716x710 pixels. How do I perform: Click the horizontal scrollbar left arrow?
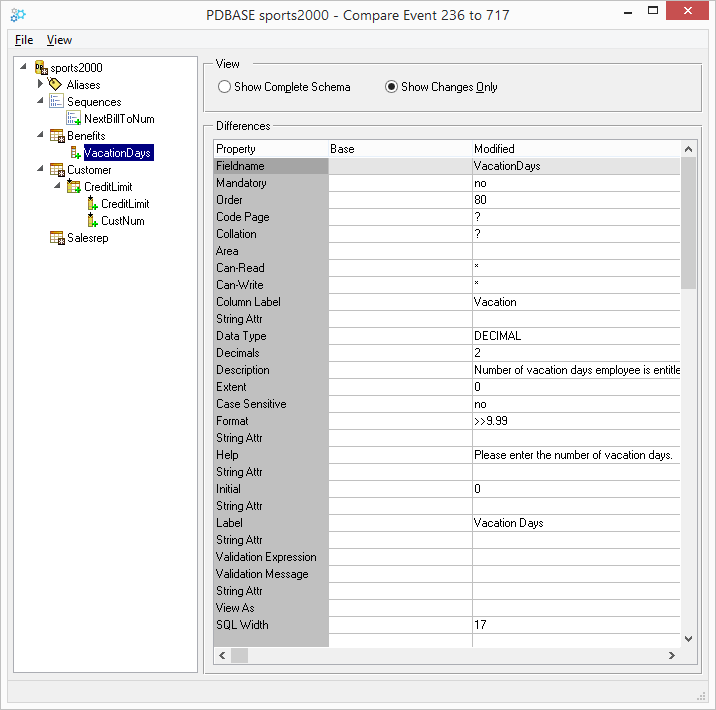click(x=222, y=655)
